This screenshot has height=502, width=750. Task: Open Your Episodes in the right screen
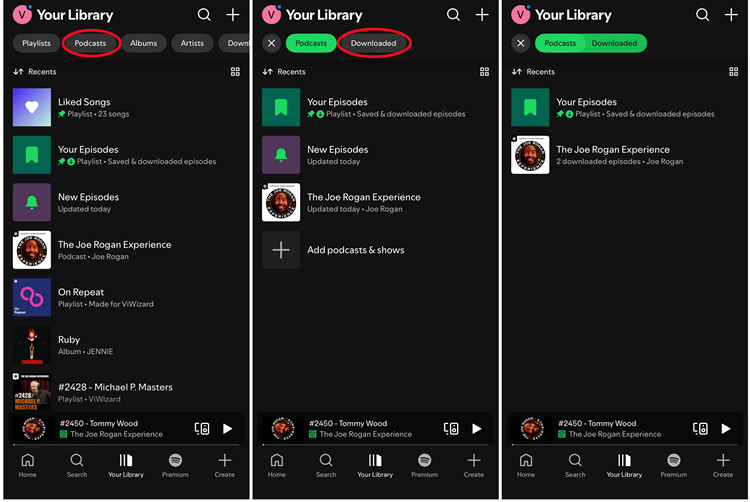pyautogui.click(x=625, y=107)
